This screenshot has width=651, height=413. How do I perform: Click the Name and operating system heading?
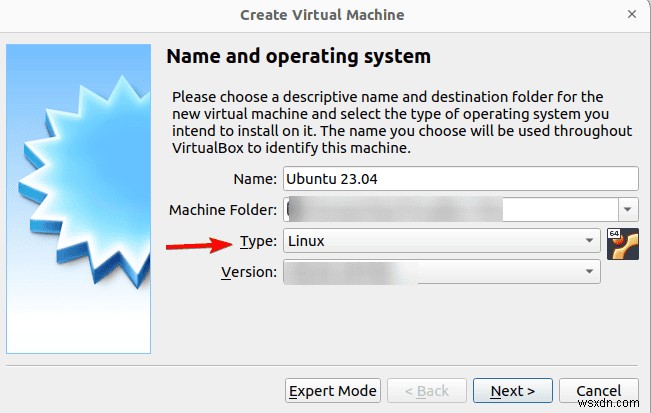pos(299,56)
